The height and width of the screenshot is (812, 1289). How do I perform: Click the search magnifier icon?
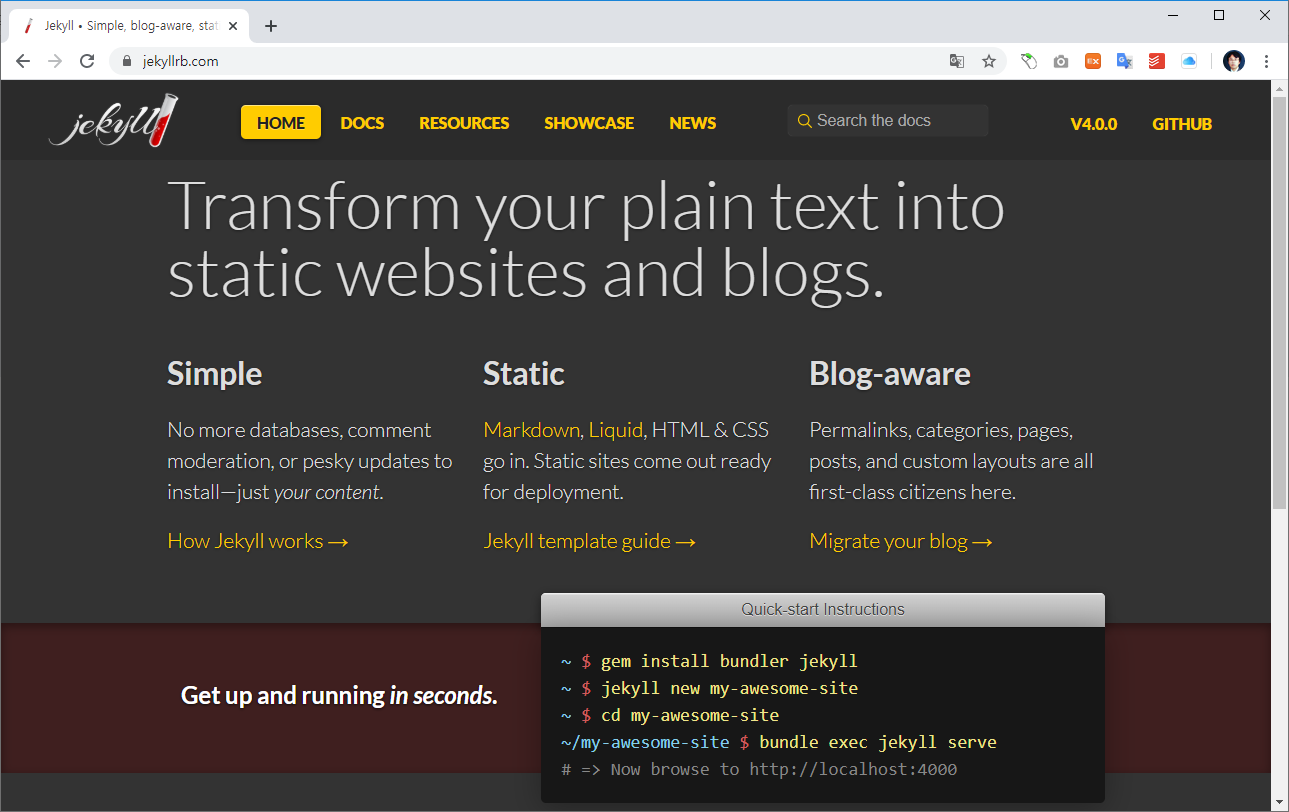point(804,121)
